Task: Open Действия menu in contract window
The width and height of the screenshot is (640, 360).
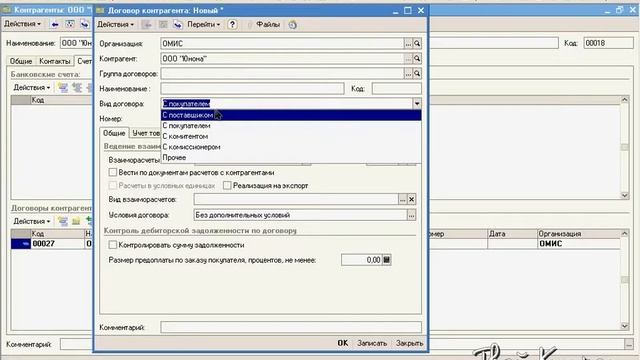Action: [x=116, y=24]
